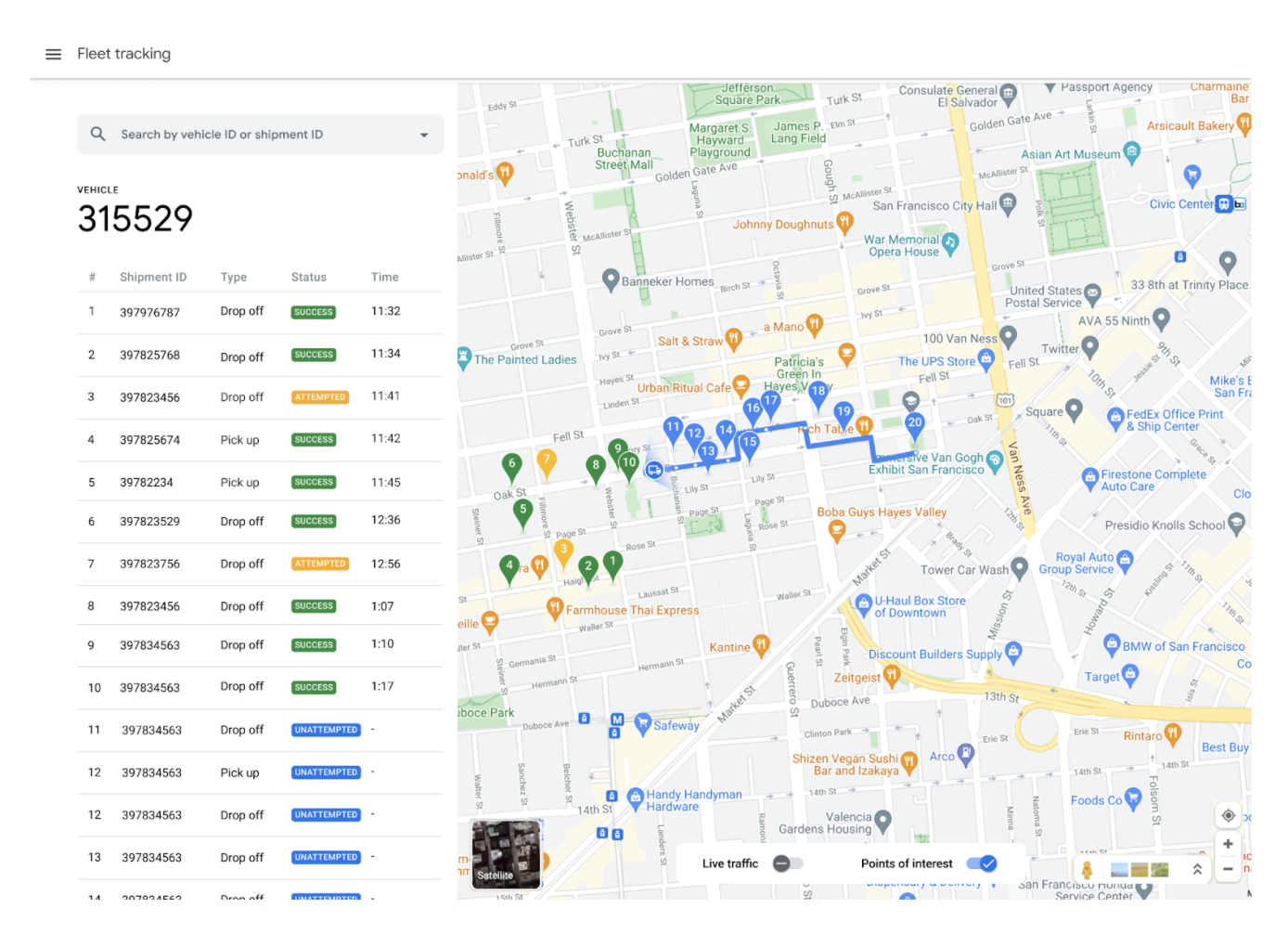Enable the Live traffic toggle
1288x934 pixels.
coord(787,864)
